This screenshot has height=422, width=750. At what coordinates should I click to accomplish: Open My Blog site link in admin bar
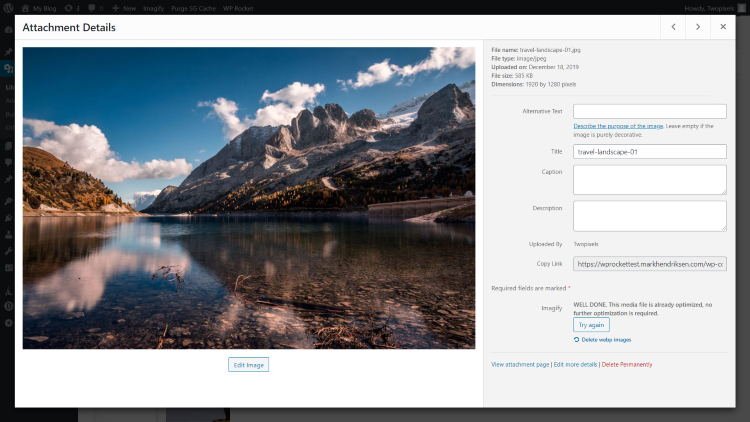pyautogui.click(x=39, y=8)
